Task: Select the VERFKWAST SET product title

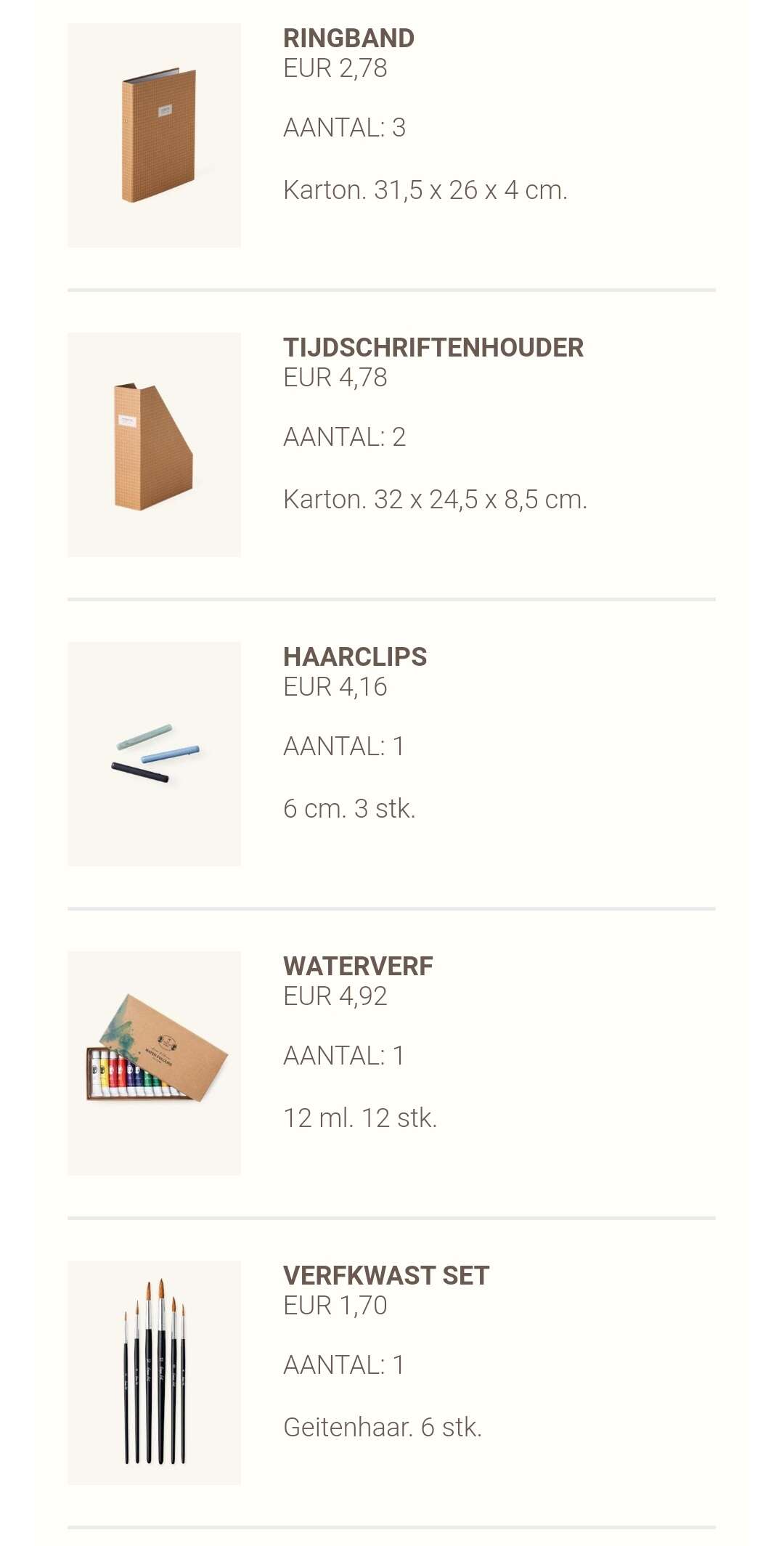Action: [x=386, y=1275]
